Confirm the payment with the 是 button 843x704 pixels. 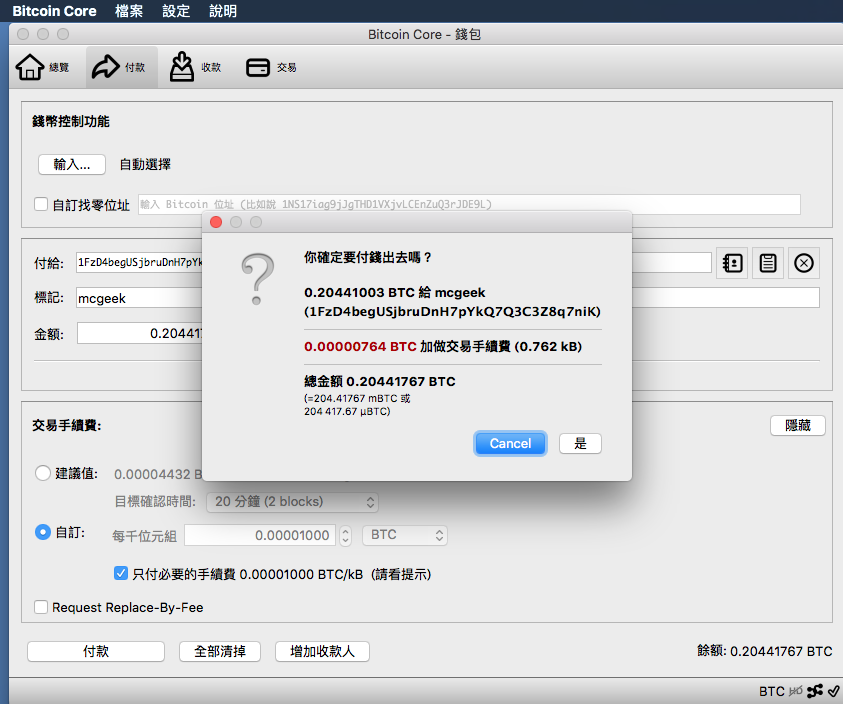coord(580,444)
